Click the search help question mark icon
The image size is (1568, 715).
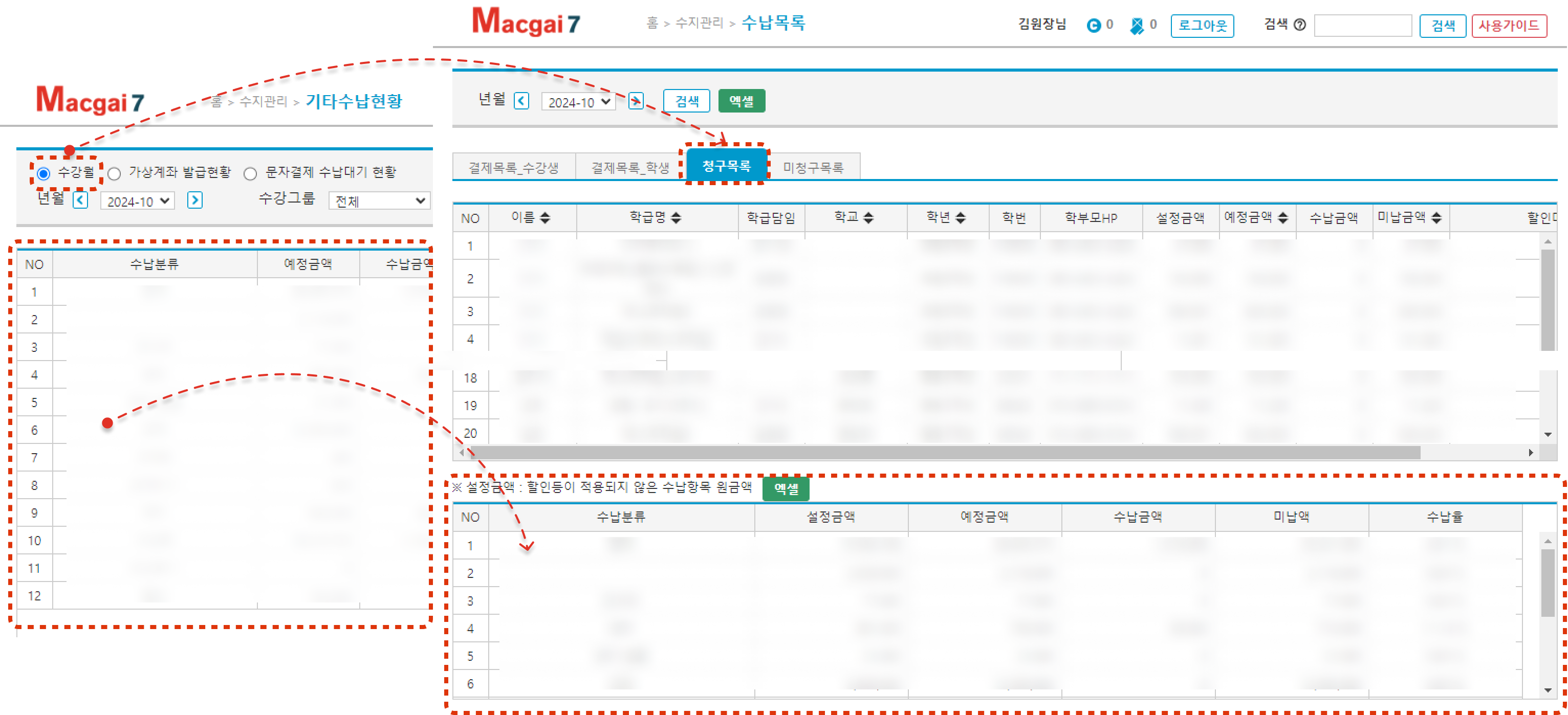coord(1299,25)
